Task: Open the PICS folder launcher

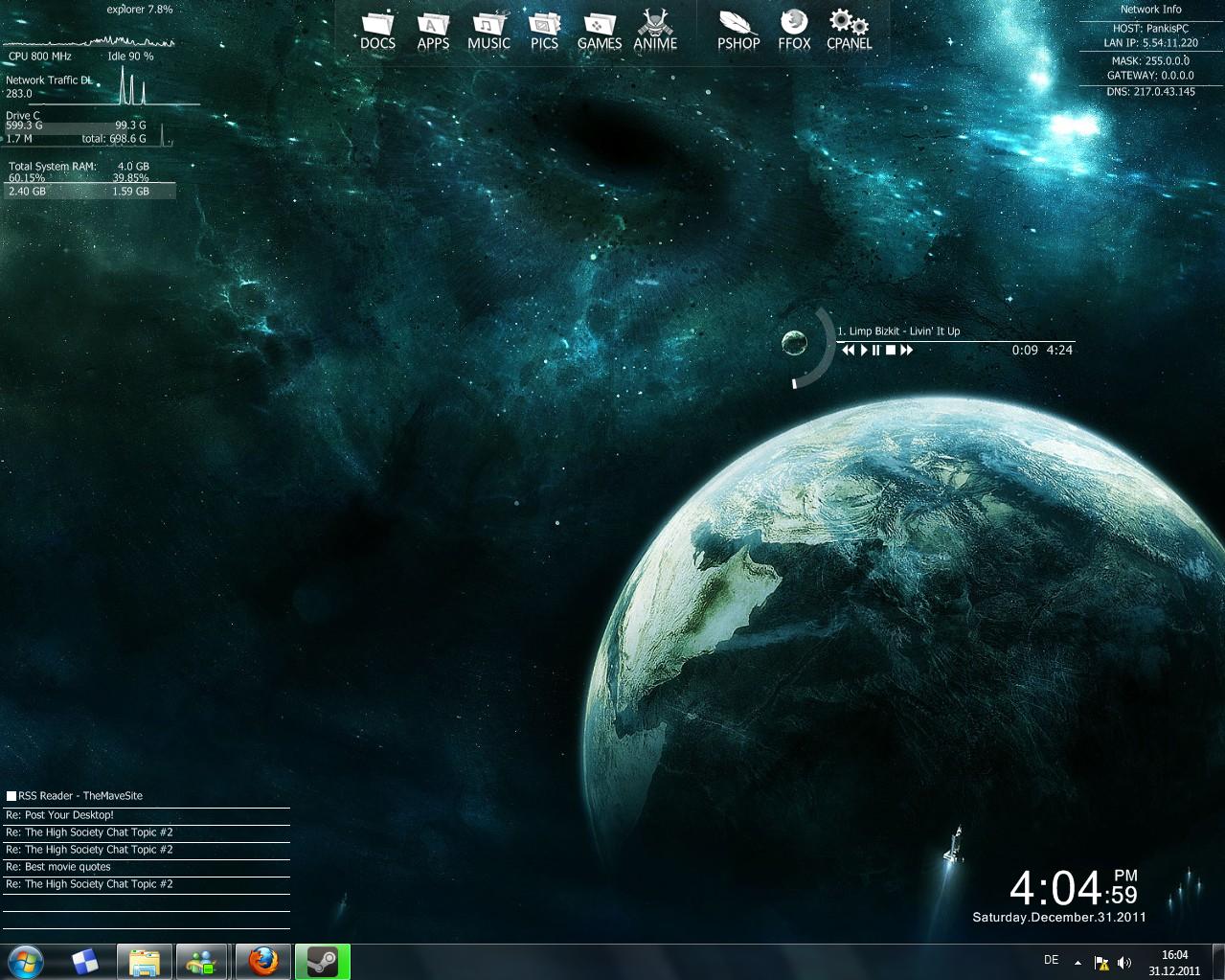Action: tap(544, 30)
